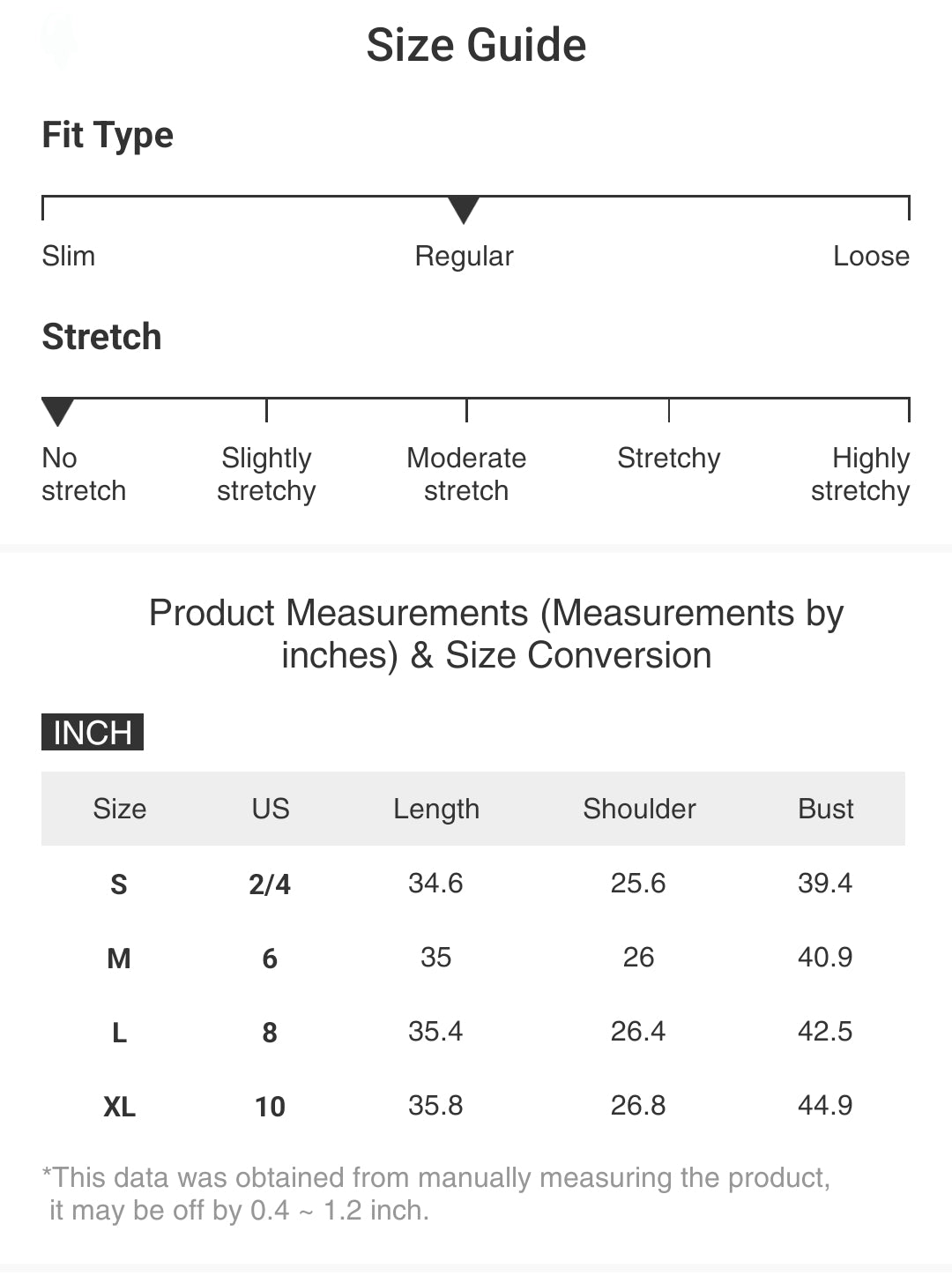Select the INCH unit tab
The height and width of the screenshot is (1276, 952).
point(93,732)
